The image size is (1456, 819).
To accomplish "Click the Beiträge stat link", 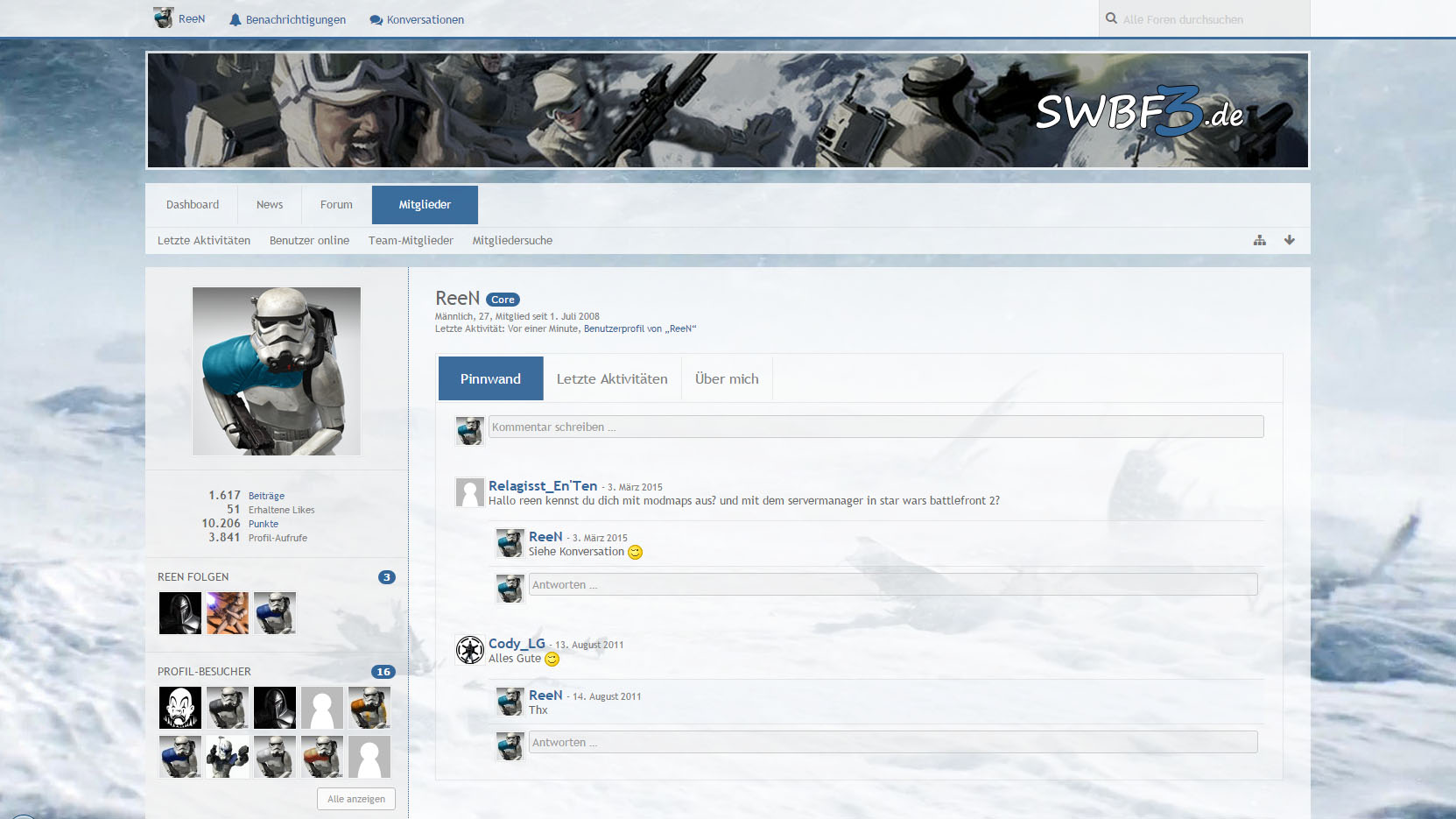I will point(266,496).
